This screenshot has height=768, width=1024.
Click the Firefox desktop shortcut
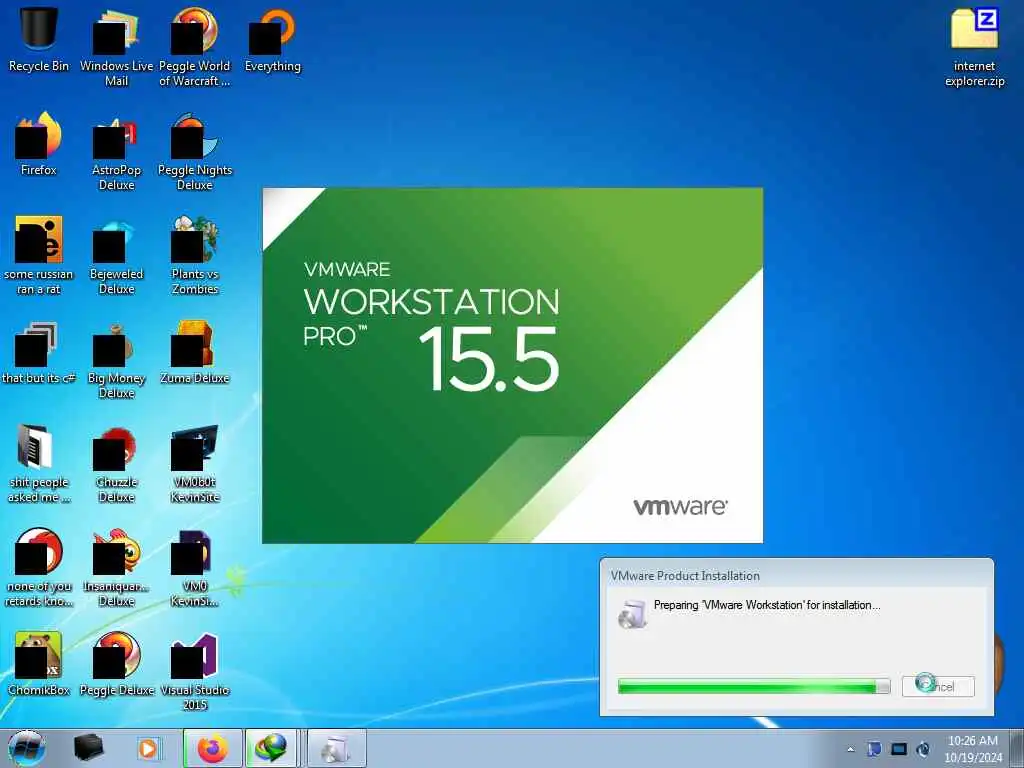point(39,144)
